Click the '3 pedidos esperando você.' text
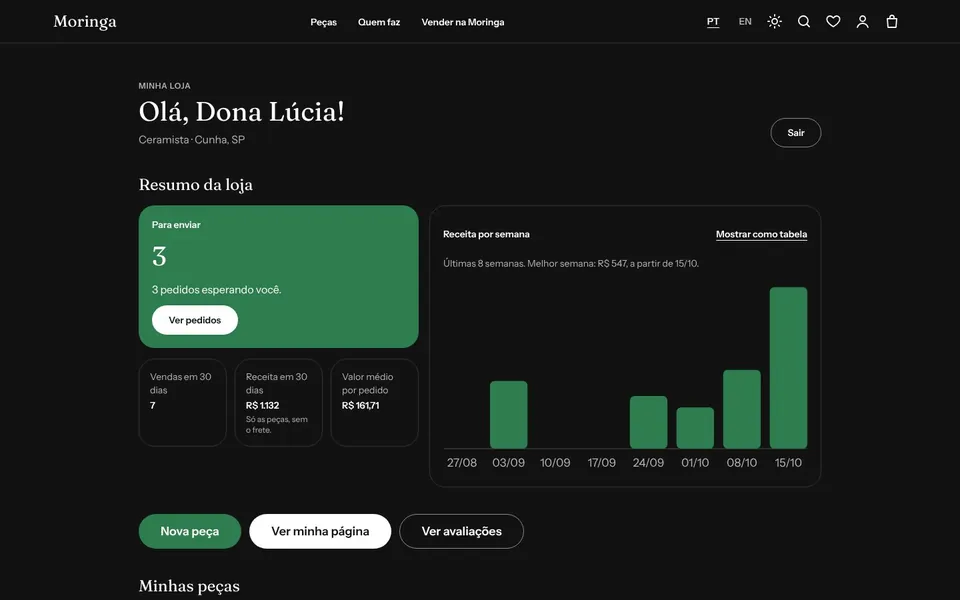The height and width of the screenshot is (600, 960). [217, 290]
